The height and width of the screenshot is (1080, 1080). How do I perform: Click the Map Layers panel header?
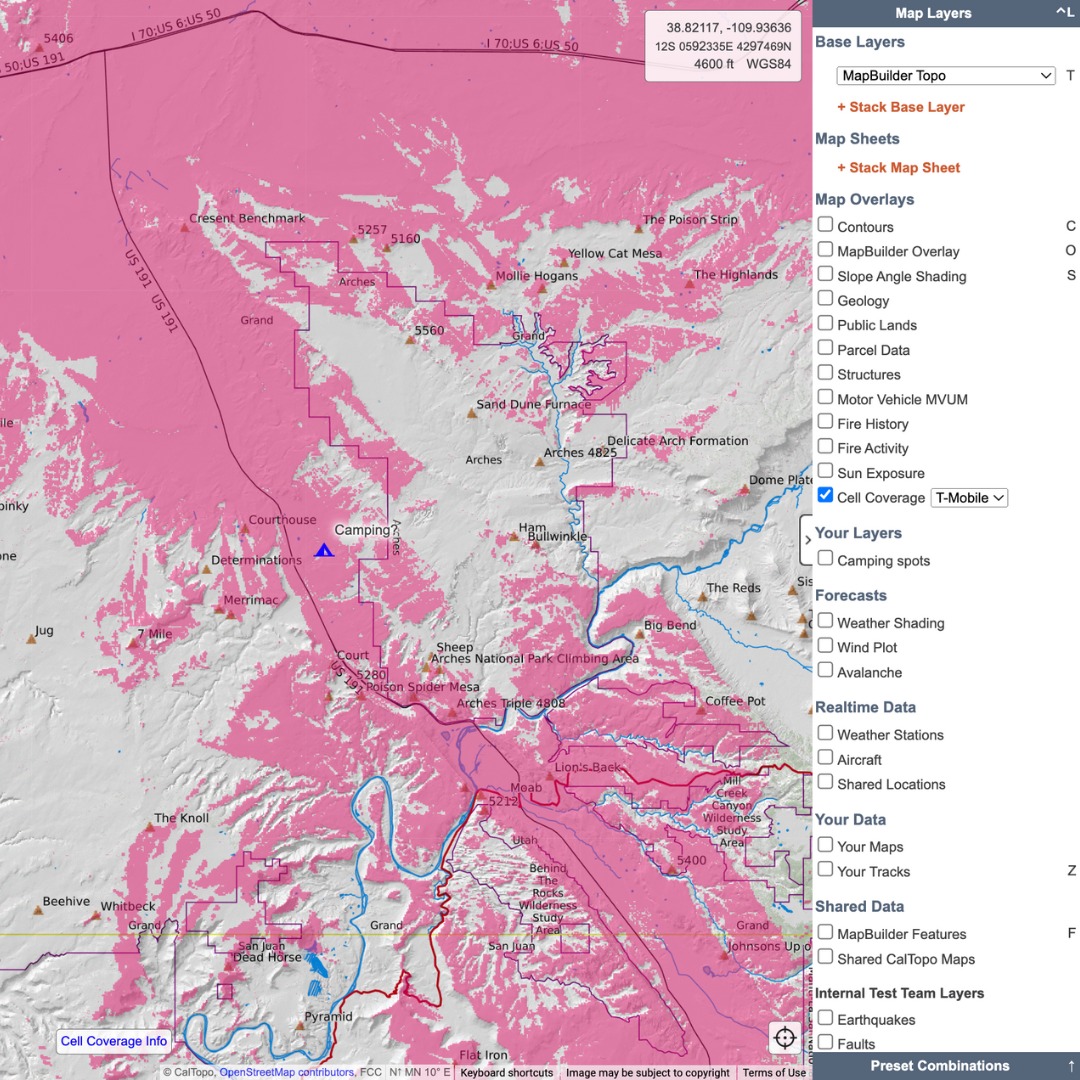tap(946, 13)
